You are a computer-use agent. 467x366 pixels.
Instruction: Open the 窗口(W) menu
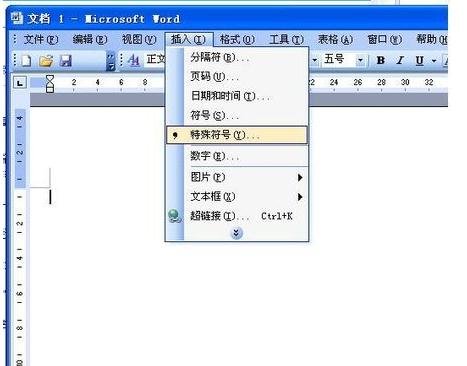pyautogui.click(x=384, y=40)
